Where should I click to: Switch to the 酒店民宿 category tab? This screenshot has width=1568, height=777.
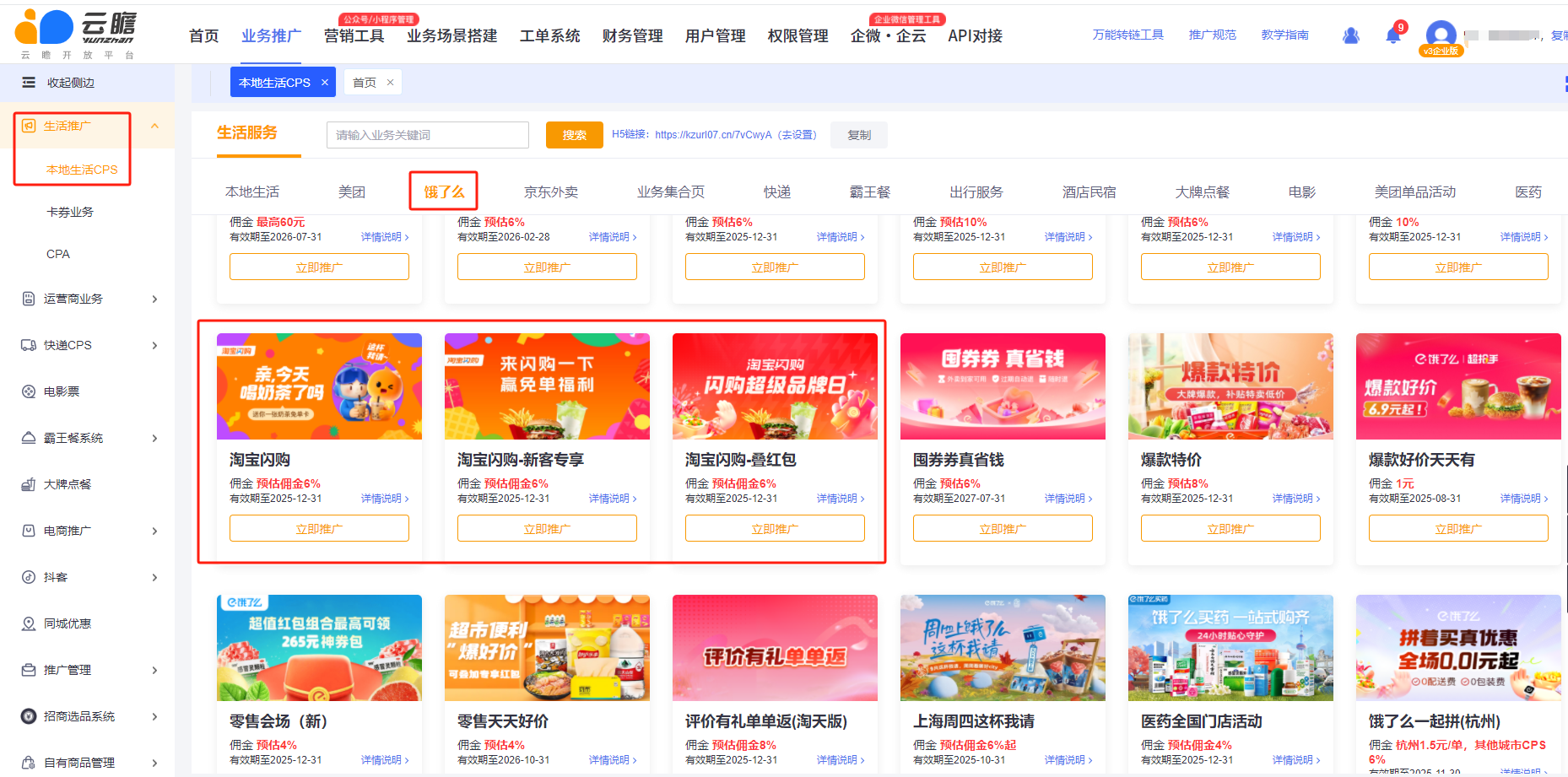pos(1089,192)
